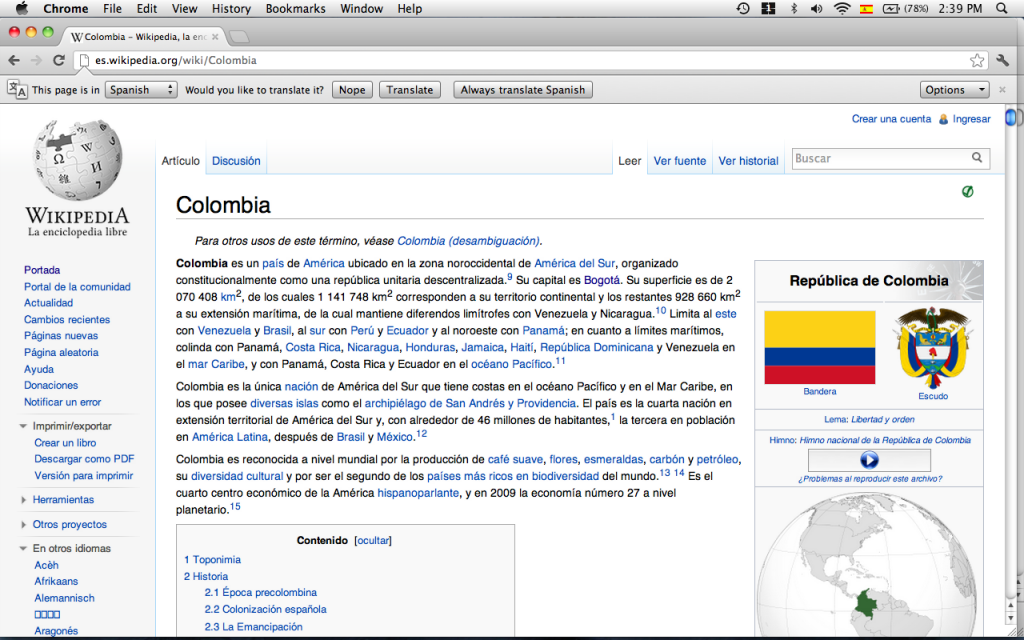Screen dimensions: 1024x640
Task: Click the Bandera flag image
Action: pyautogui.click(x=820, y=347)
